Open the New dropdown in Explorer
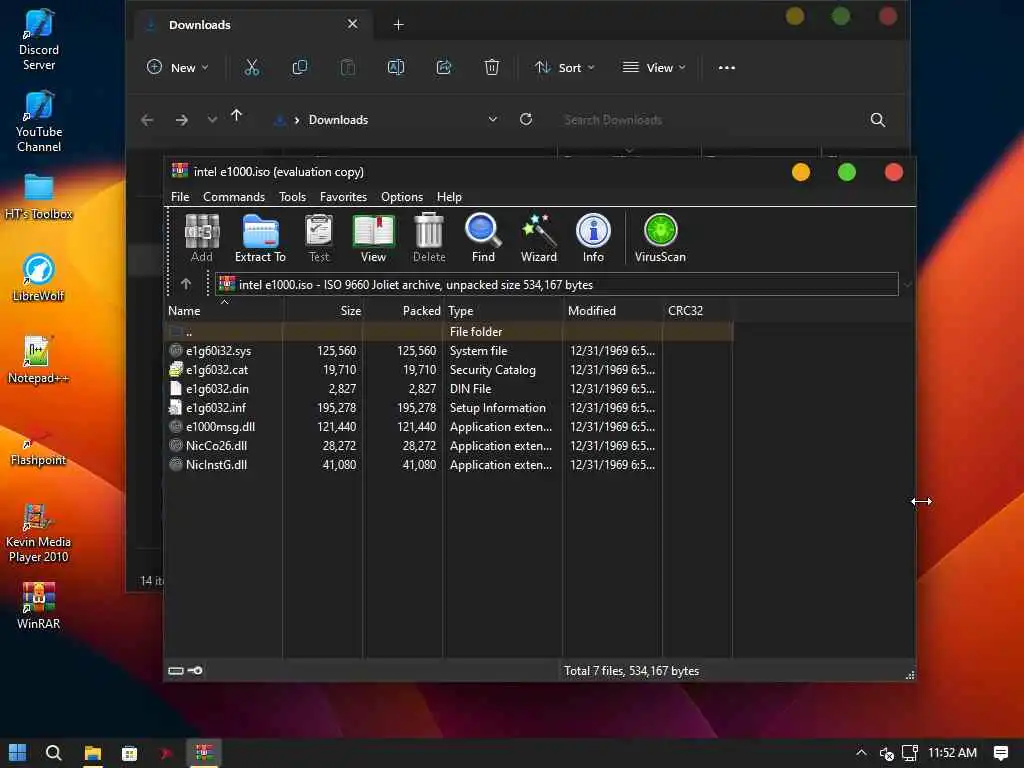The height and width of the screenshot is (768, 1024). coord(178,67)
